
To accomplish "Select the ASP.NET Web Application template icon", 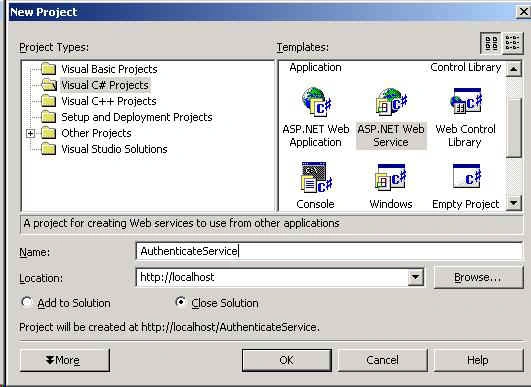I will click(x=316, y=102).
